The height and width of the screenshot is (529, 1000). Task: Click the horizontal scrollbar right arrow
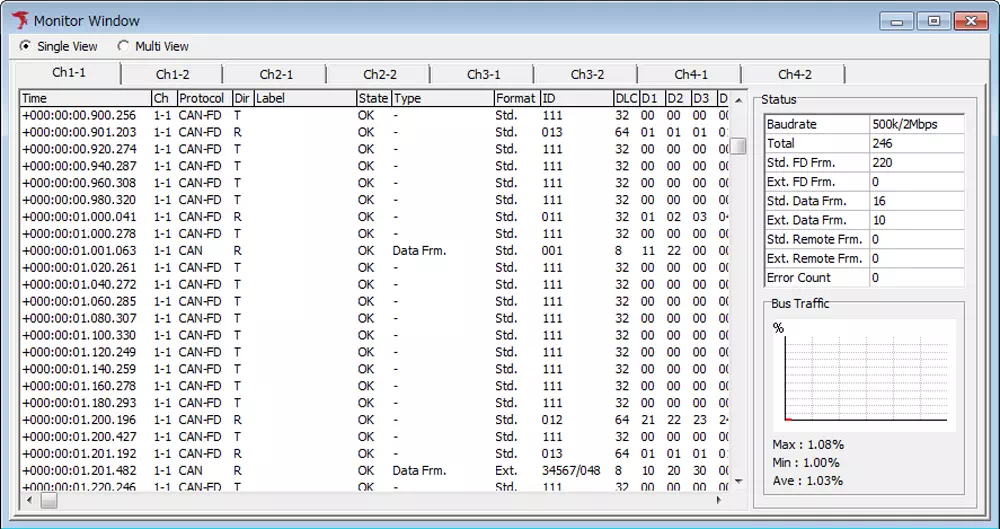pos(719,498)
